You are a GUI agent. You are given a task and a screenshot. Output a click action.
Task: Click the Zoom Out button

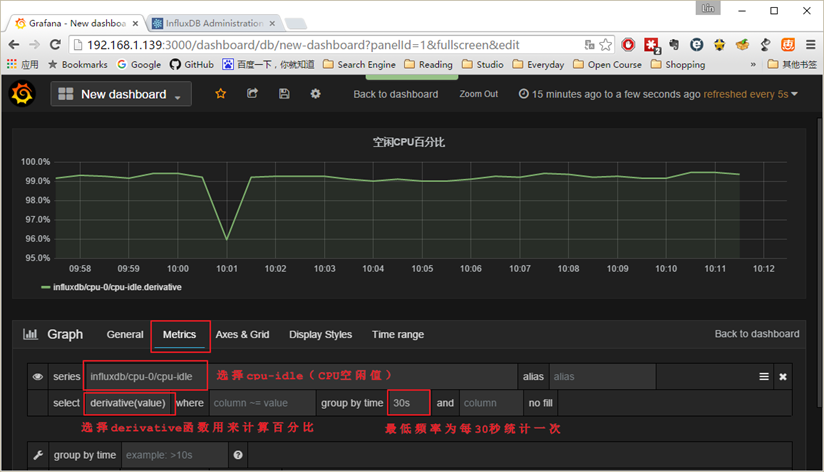[x=478, y=94]
